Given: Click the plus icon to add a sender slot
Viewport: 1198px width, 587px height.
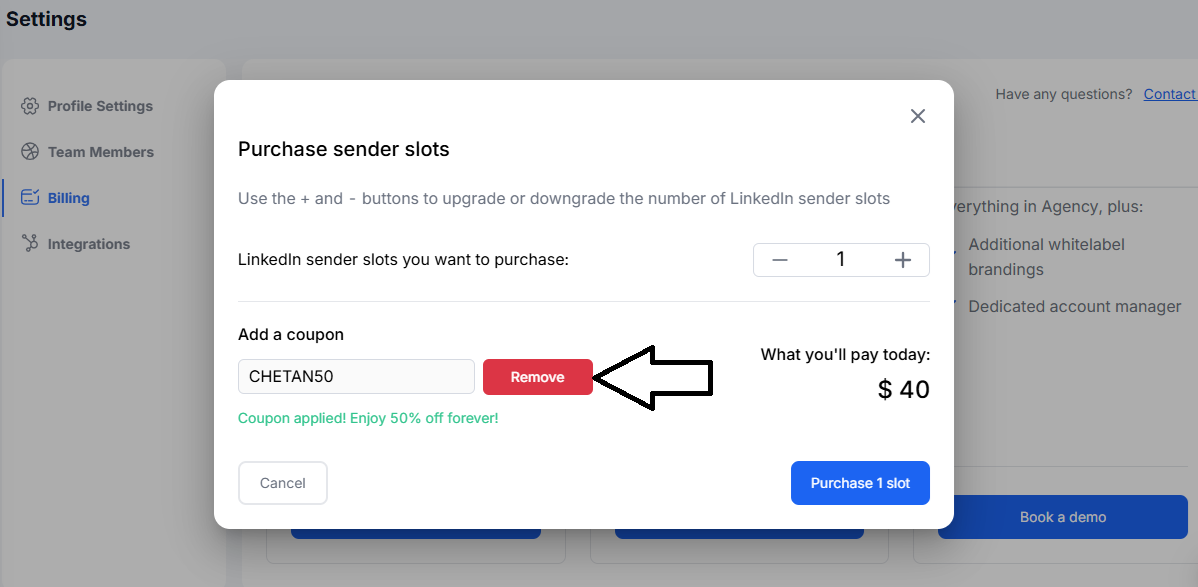Looking at the screenshot, I should [x=902, y=259].
